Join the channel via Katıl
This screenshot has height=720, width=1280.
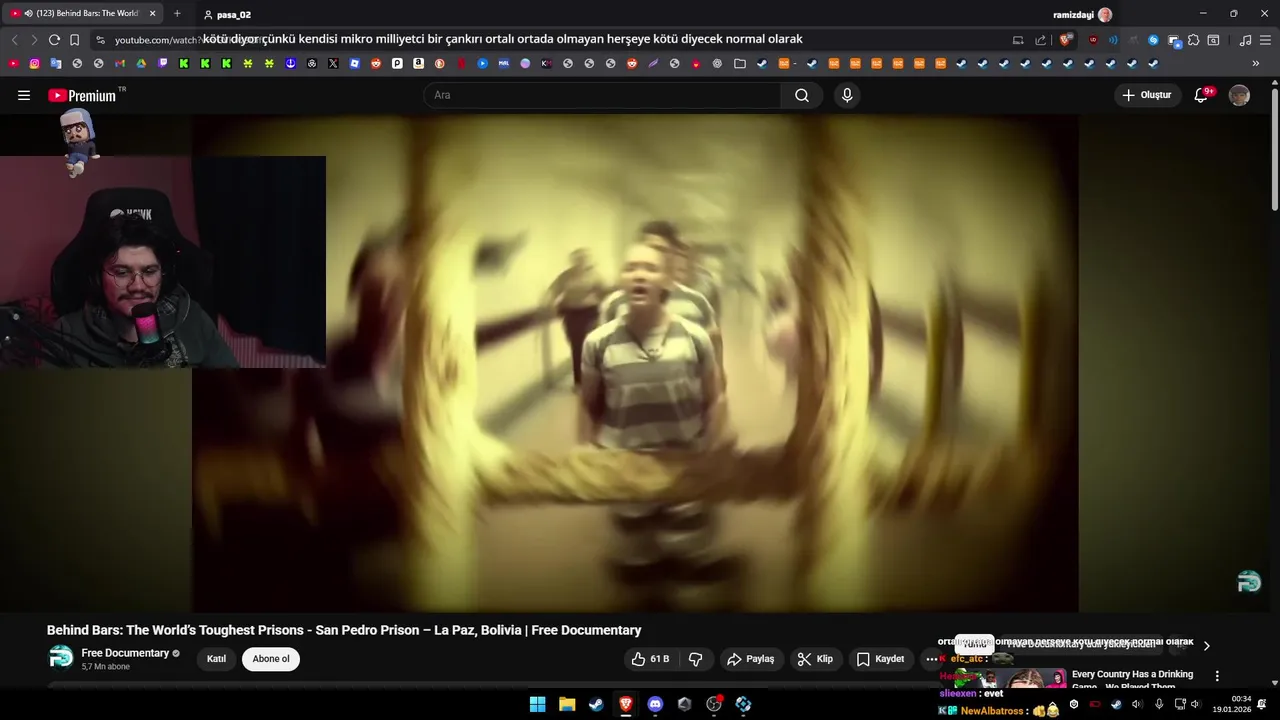216,659
